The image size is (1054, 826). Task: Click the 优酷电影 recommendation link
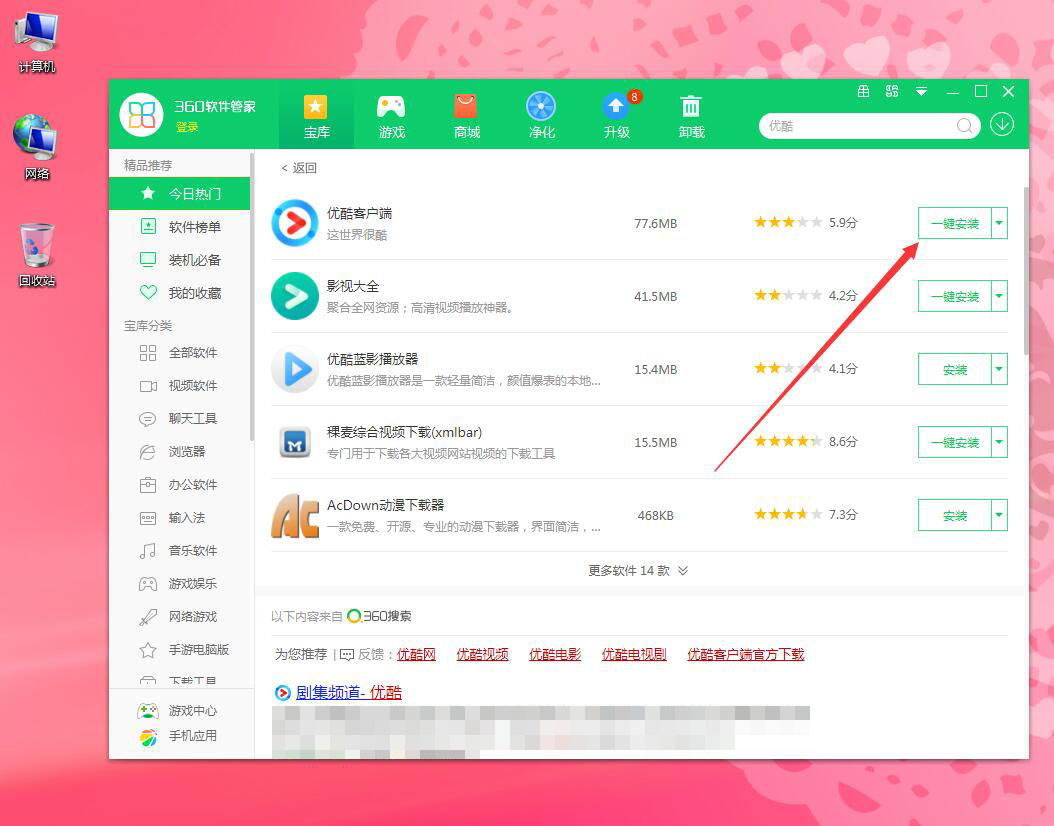coord(555,654)
